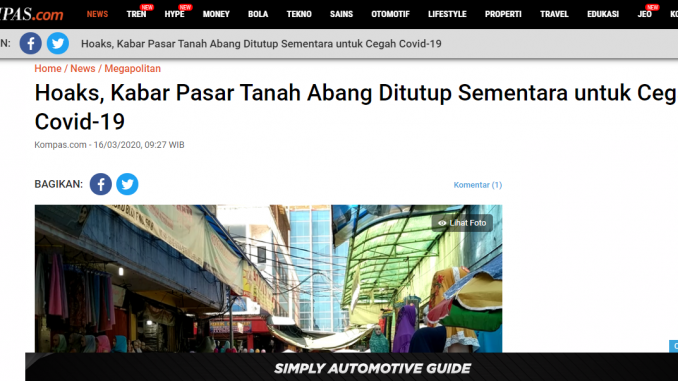
Task: Go to the HYPE section
Action: (175, 14)
